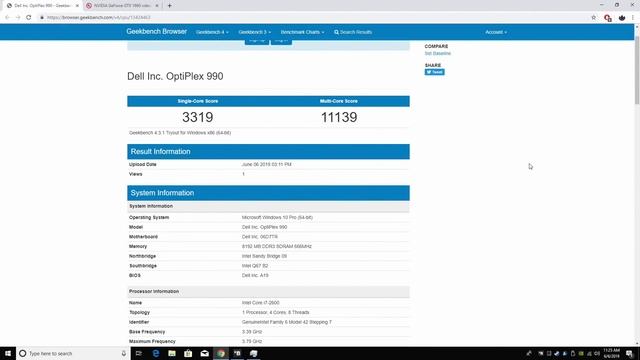Click the taskbar search box
This screenshot has height=360, width=640.
[x=73, y=353]
